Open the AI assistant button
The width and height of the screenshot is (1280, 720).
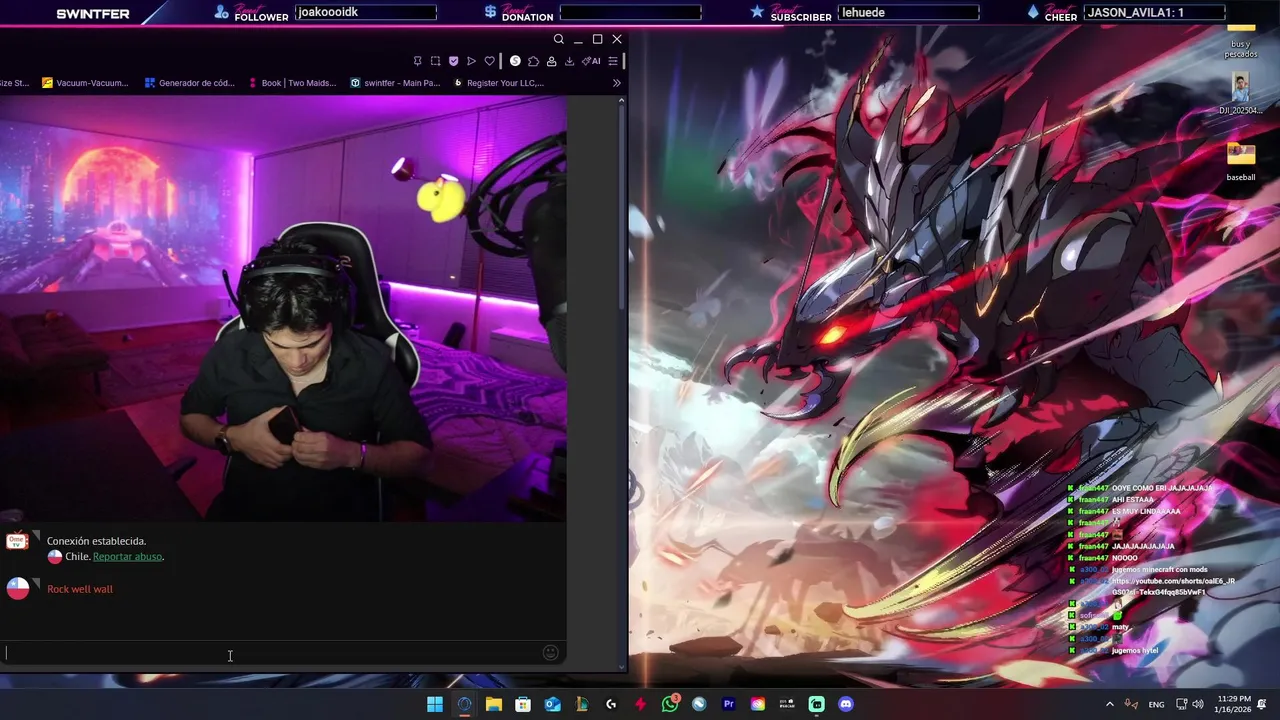coord(591,61)
